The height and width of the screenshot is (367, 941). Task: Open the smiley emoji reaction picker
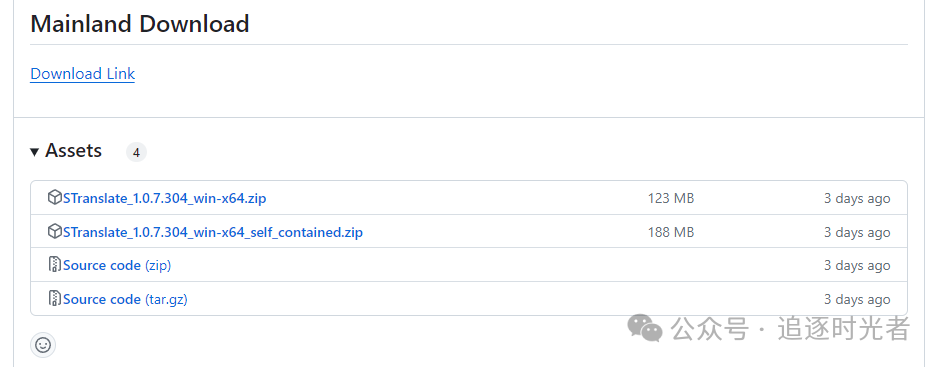coord(43,345)
